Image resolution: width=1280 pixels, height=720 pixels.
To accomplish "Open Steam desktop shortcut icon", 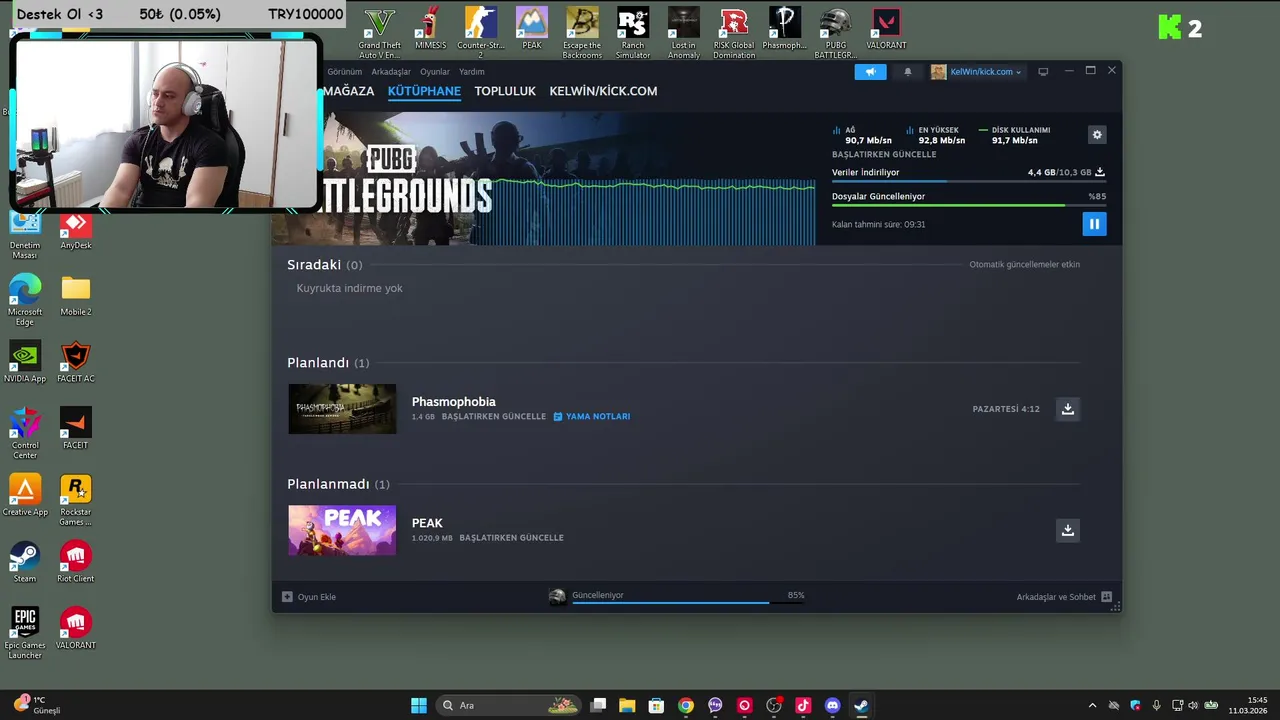I will [25, 562].
